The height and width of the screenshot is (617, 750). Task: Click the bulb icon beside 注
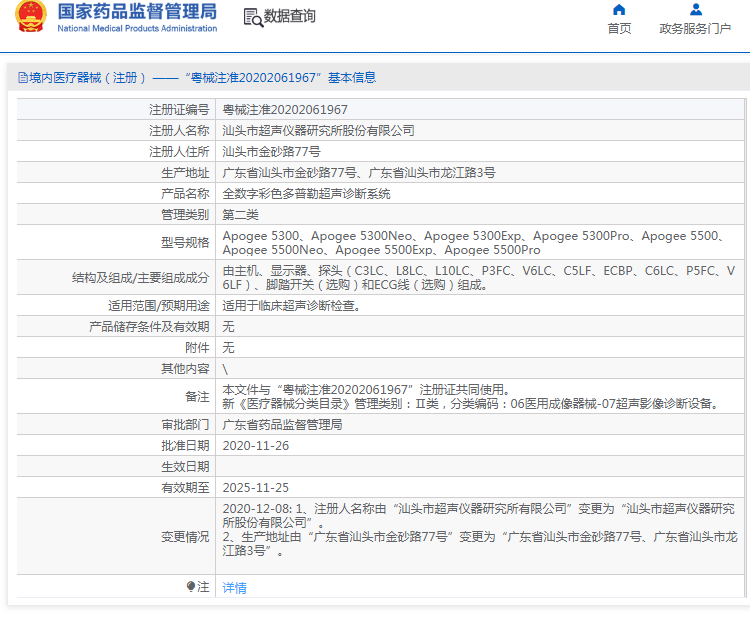pos(190,586)
